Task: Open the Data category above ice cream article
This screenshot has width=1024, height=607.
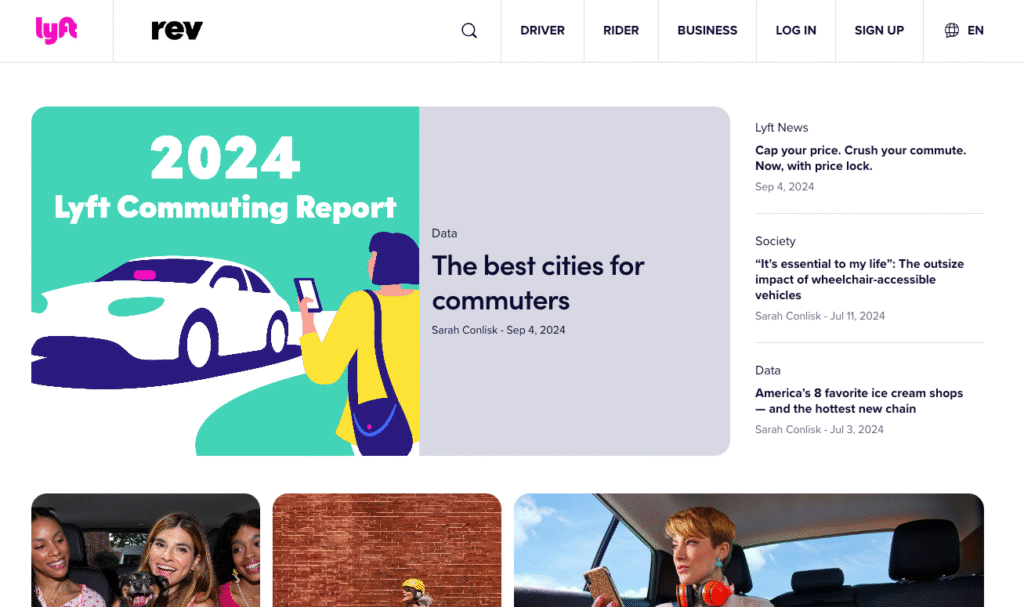Action: point(767,370)
